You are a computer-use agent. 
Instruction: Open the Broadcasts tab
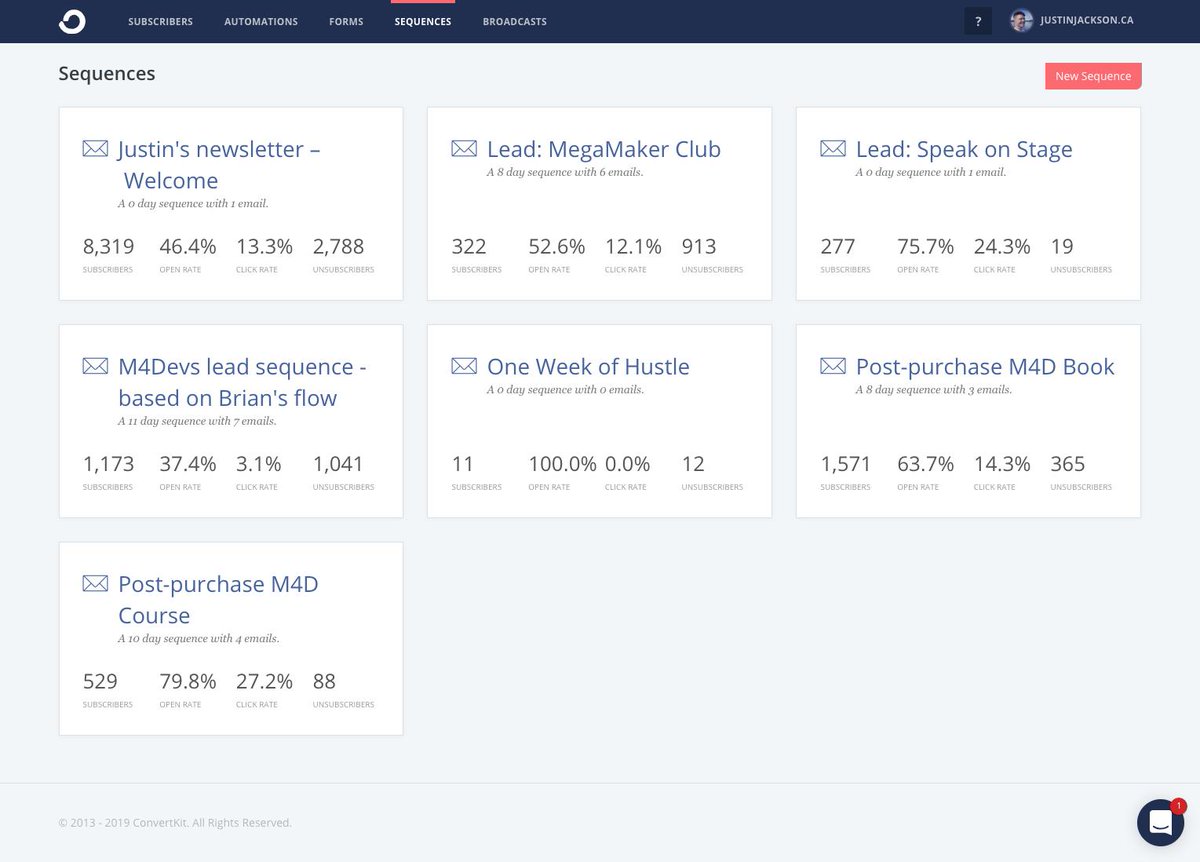pyautogui.click(x=514, y=21)
